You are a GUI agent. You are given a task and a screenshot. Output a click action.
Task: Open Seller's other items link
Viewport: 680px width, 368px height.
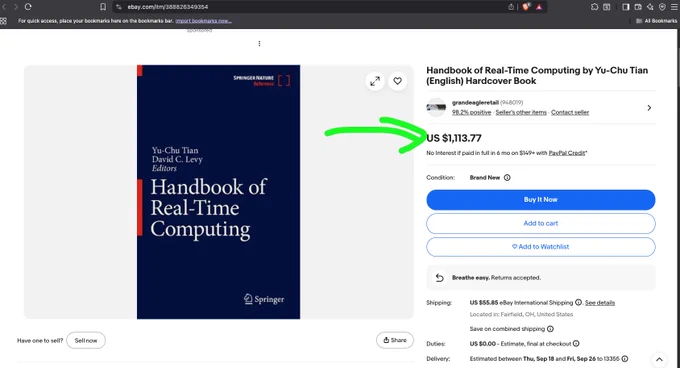[521, 112]
